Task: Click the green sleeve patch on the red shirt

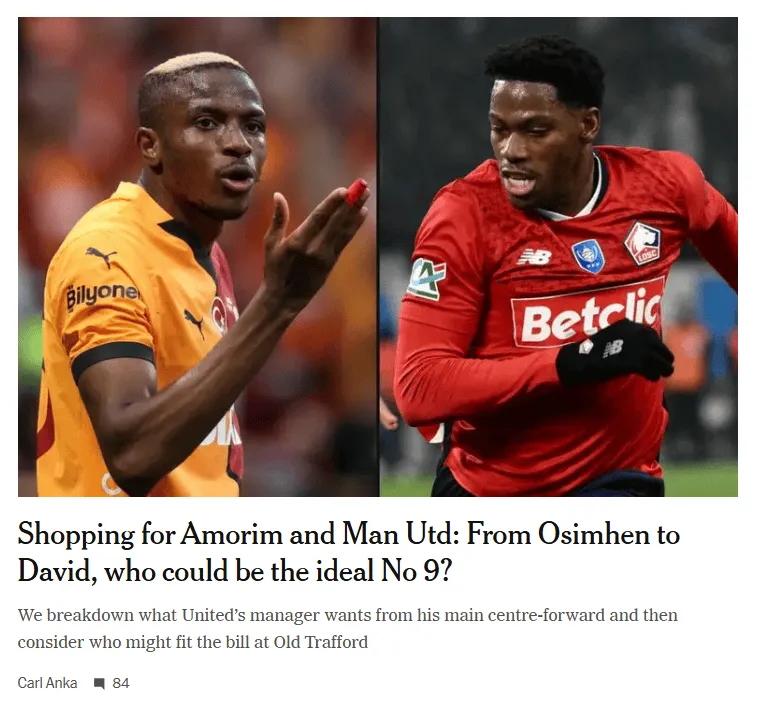Action: 426,279
